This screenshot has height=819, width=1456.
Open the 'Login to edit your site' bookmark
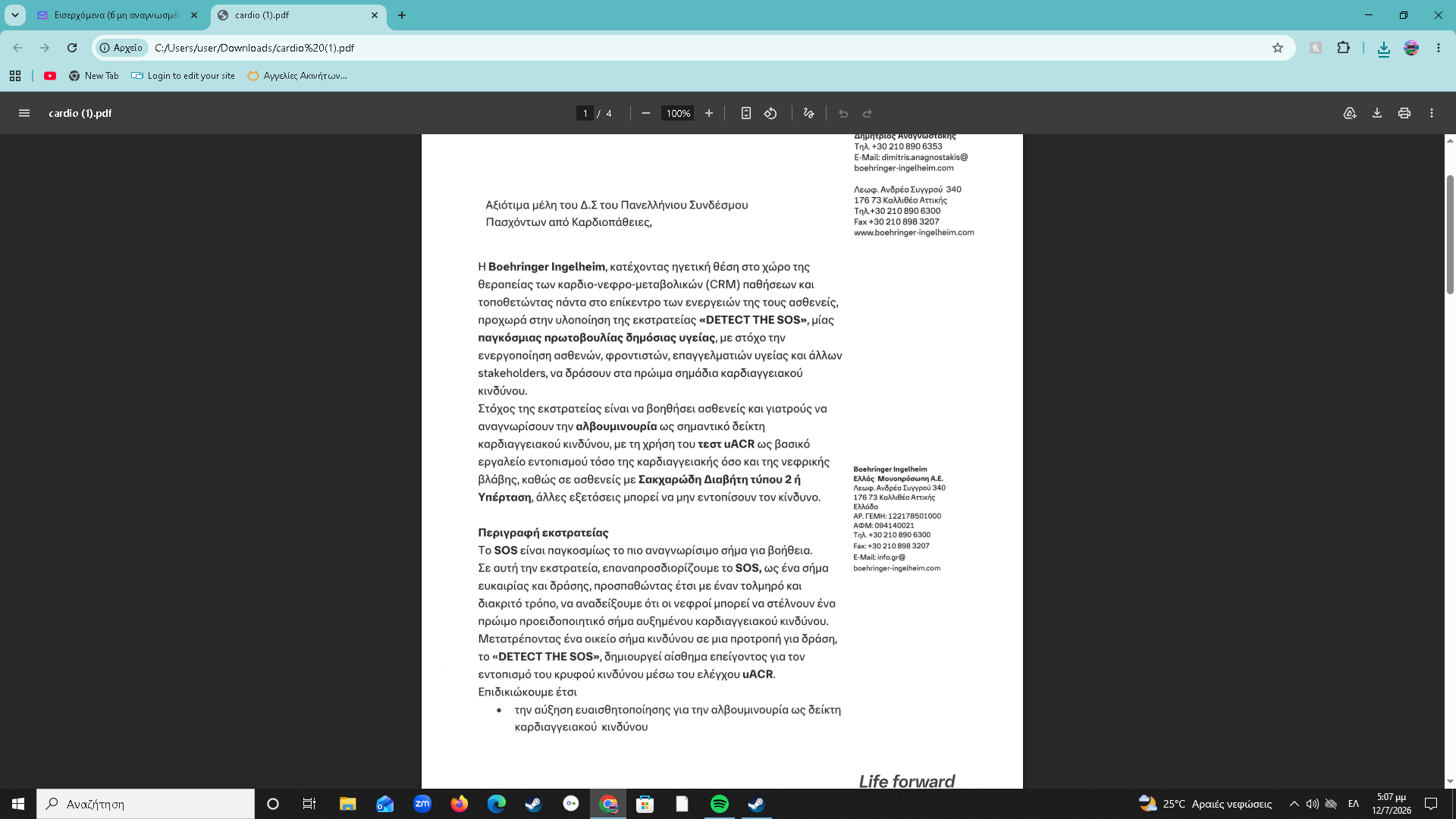183,76
